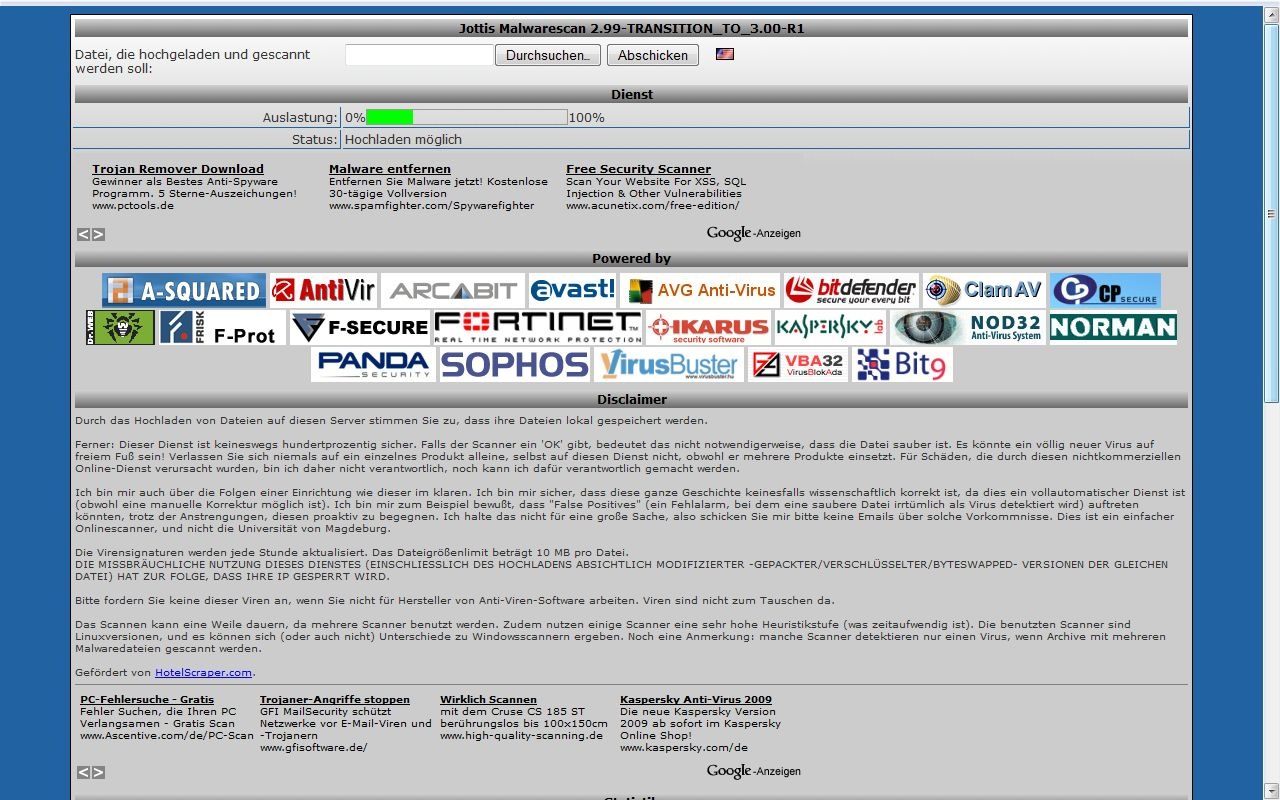1280x800 pixels.
Task: Follow the Trojaner-Angriffe stoppen ad link
Action: pyautogui.click(x=335, y=699)
